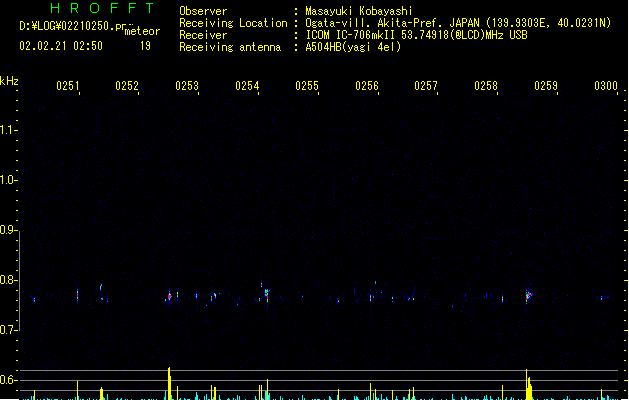Click the 0251 time marker
Screen dimensions: 629x400
point(67,86)
